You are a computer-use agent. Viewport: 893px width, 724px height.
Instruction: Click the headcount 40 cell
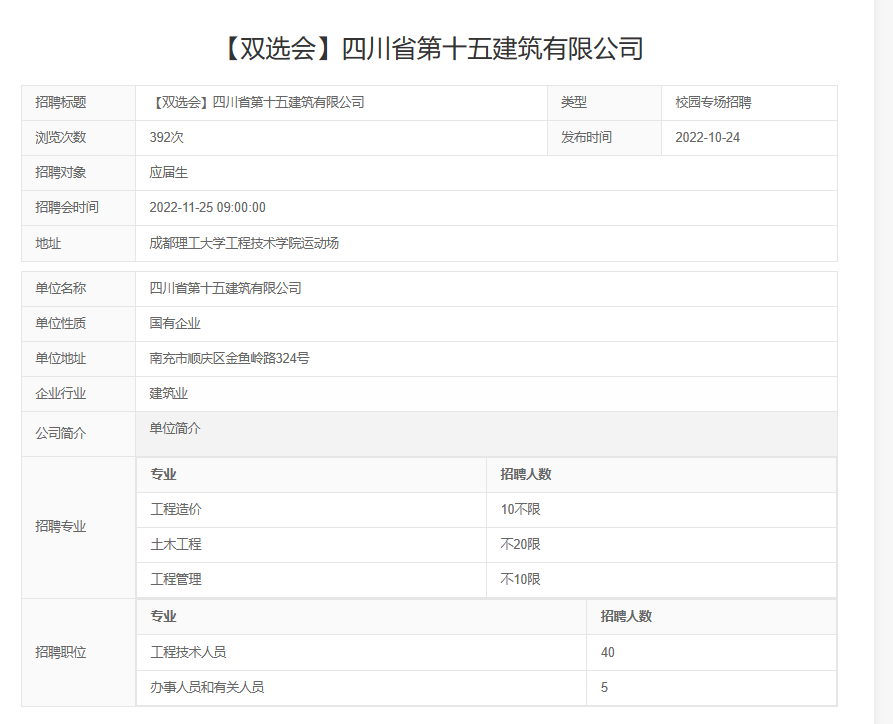711,653
